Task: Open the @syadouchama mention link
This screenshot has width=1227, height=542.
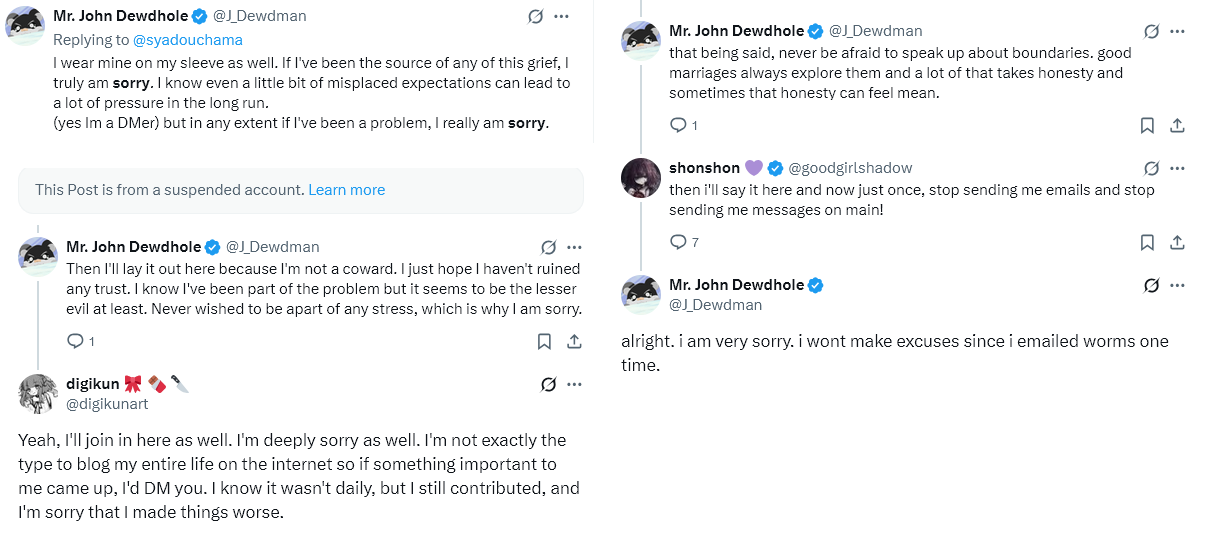Action: [188, 40]
